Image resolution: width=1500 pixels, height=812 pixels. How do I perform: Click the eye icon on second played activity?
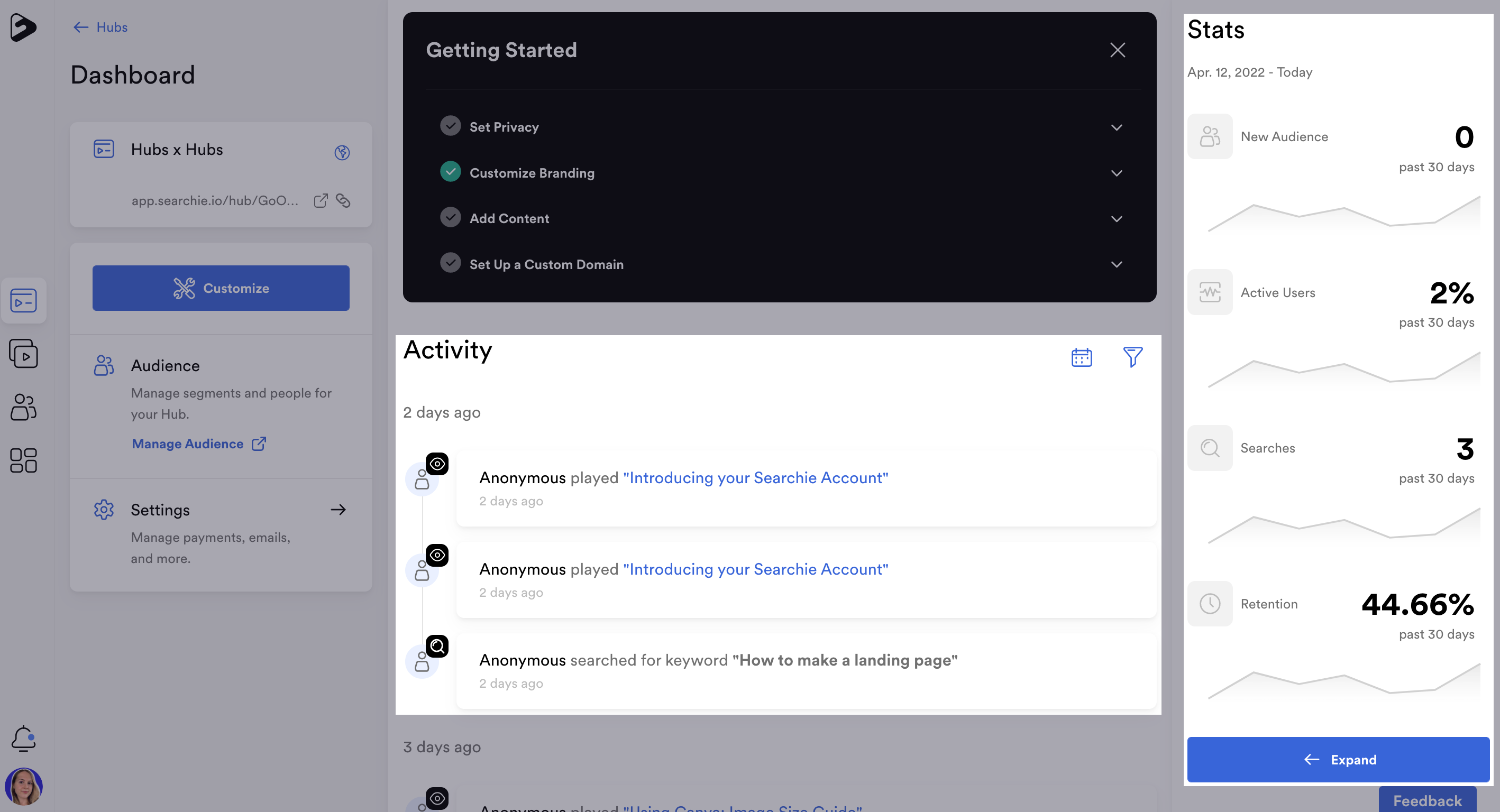(x=437, y=555)
